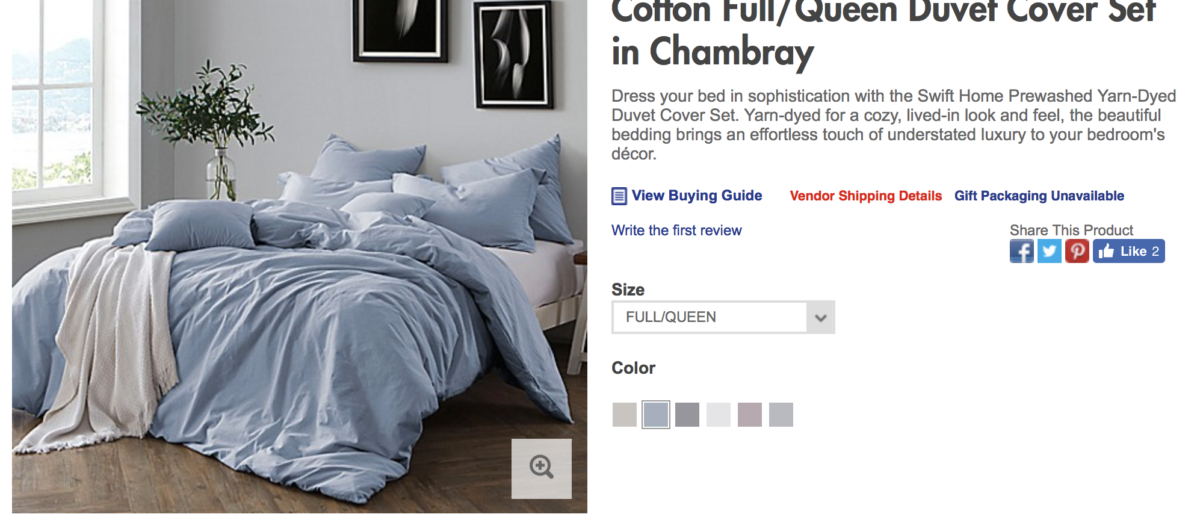
Task: Click the Size dropdown chevron arrow
Action: pos(821,318)
